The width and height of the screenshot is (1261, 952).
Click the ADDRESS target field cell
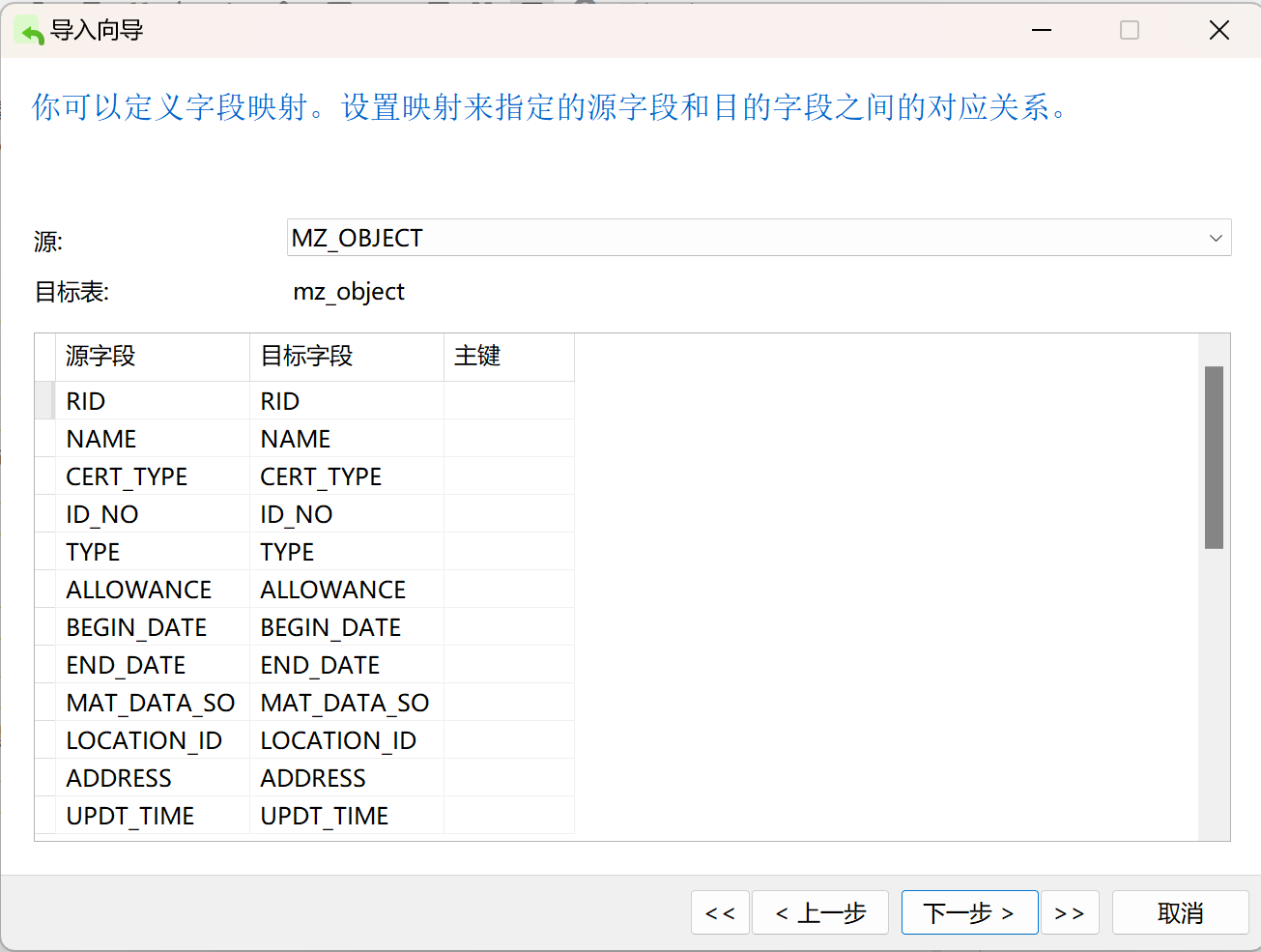[x=347, y=778]
